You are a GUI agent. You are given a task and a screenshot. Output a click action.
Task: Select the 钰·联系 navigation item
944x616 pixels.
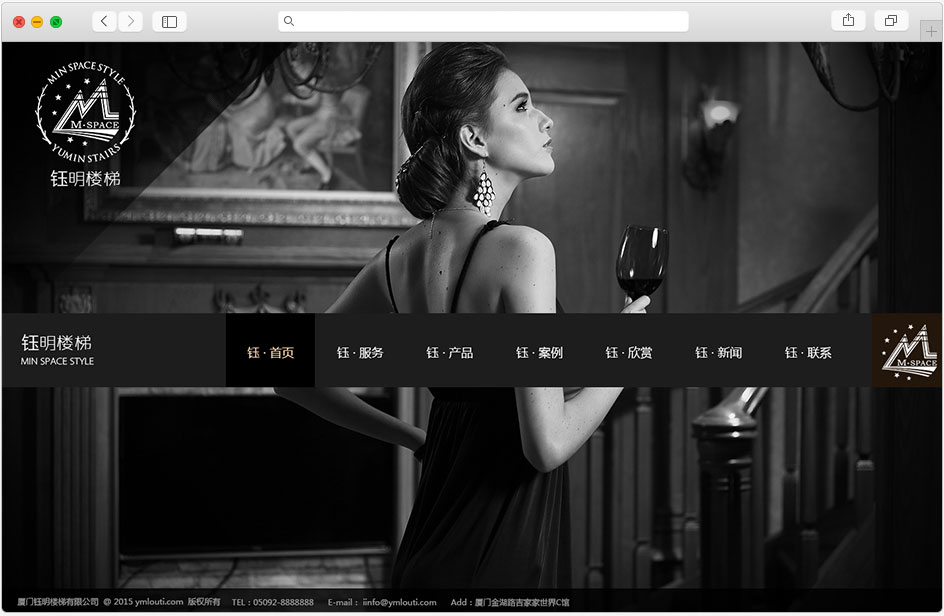point(808,353)
